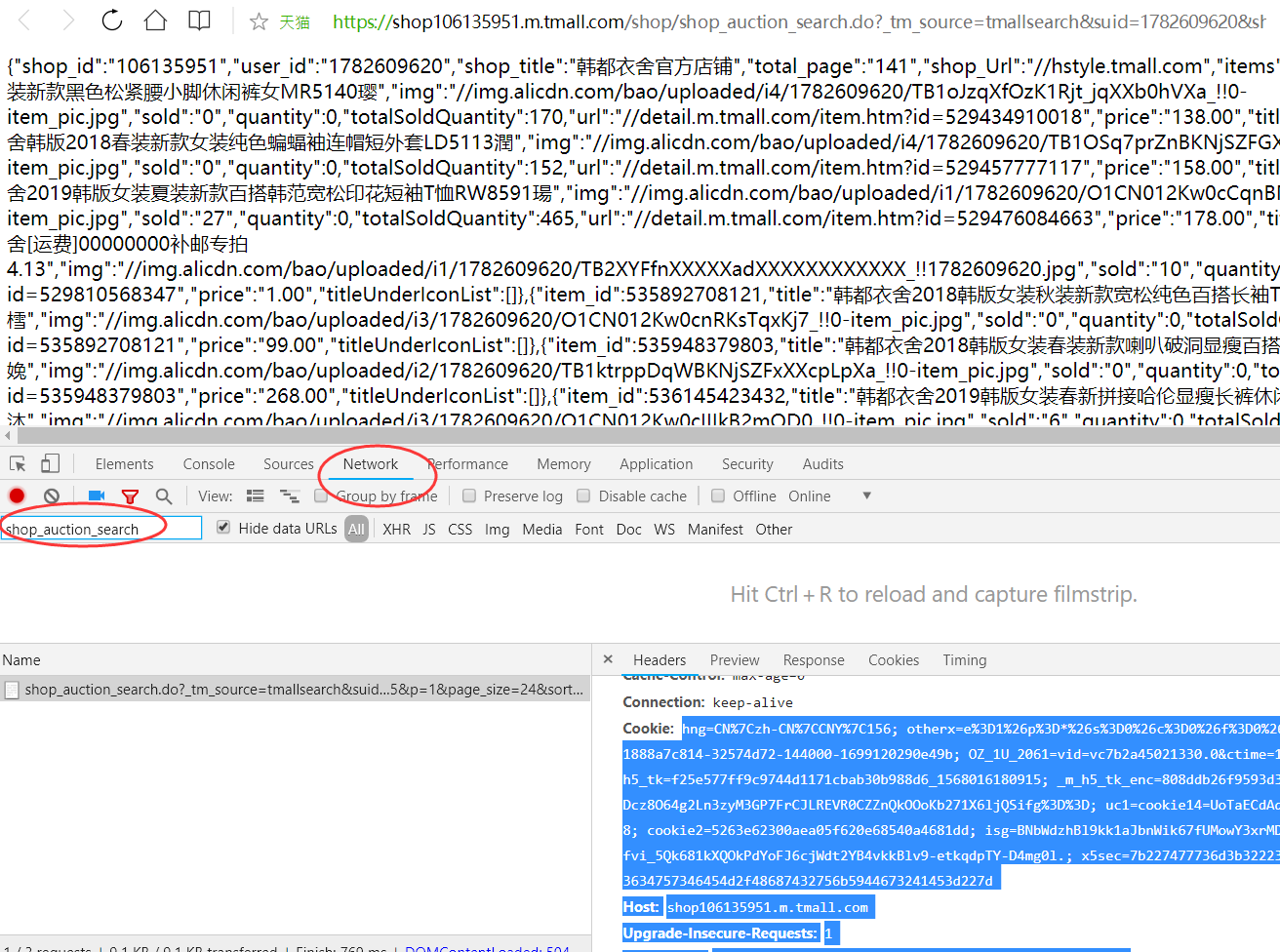The height and width of the screenshot is (952, 1280).
Task: Switch to the Console tab
Action: point(209,464)
